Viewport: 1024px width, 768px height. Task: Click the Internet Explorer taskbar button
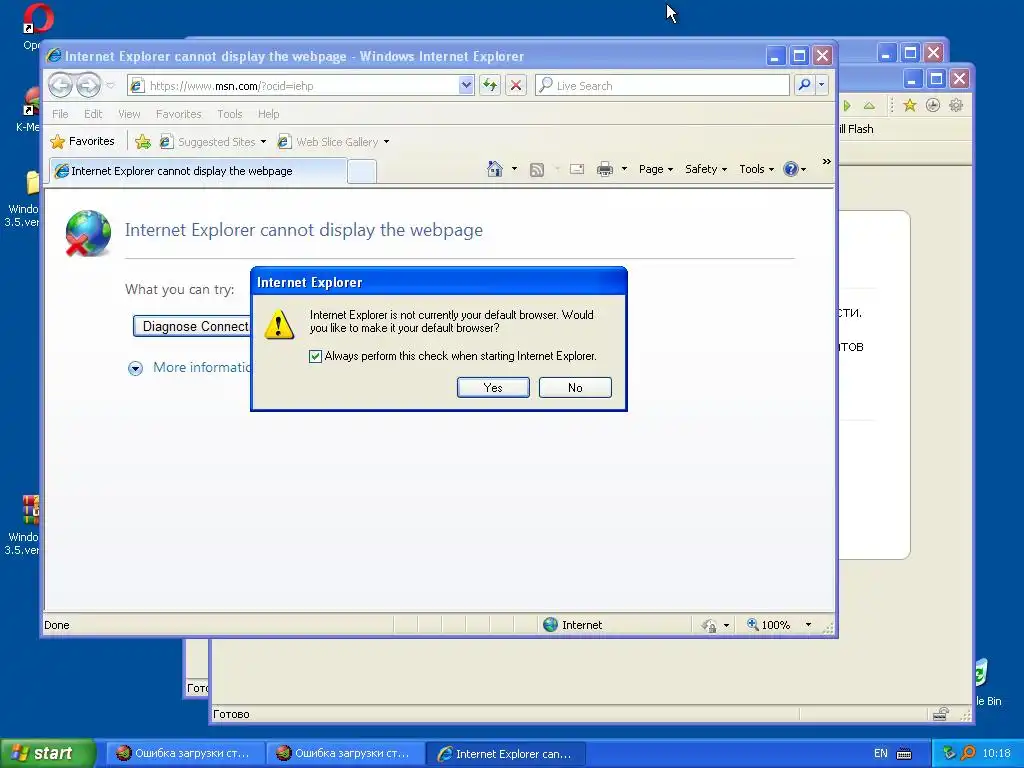pyautogui.click(x=505, y=754)
